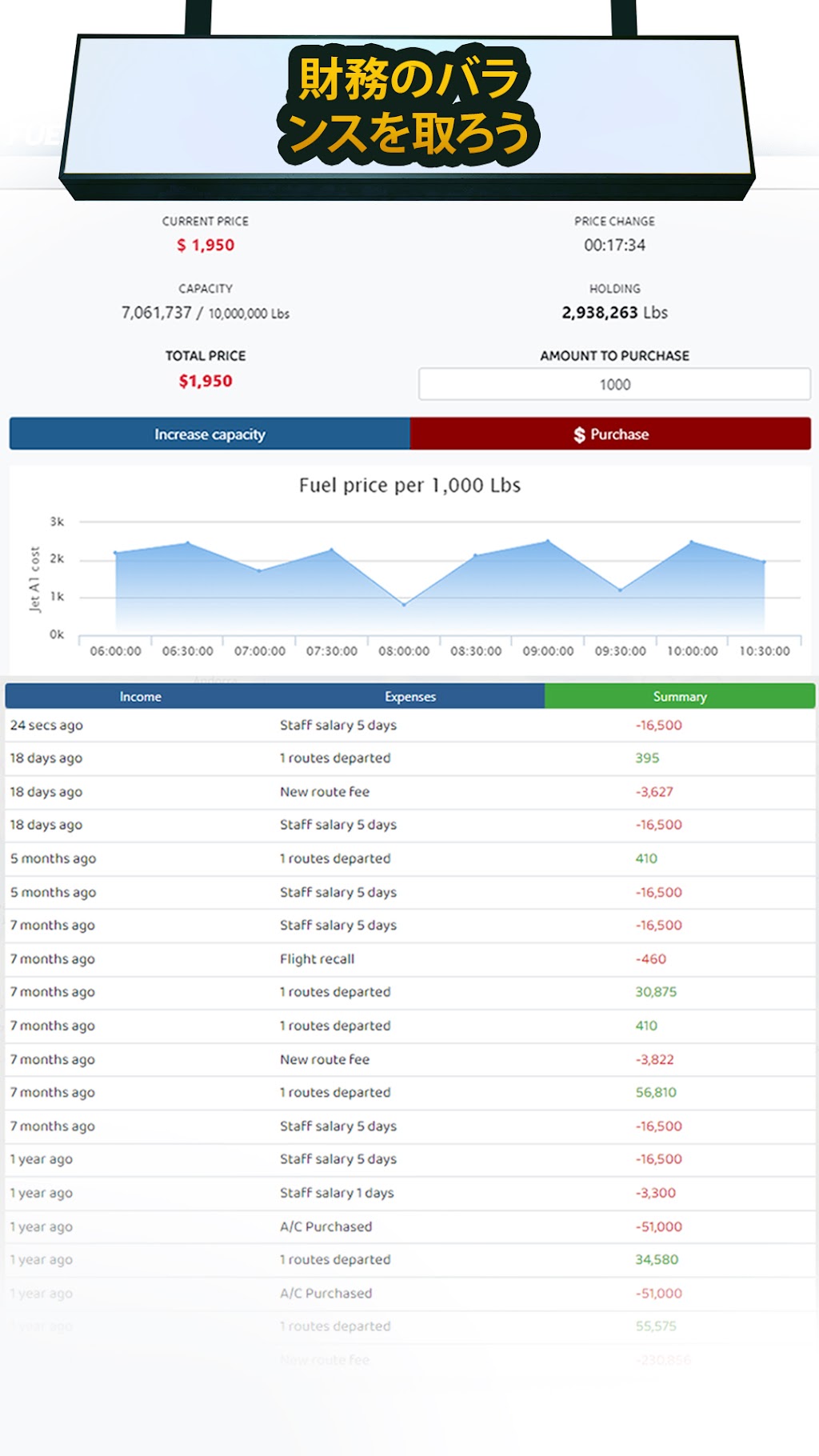Select the 24 secs ago salary row
The image size is (819, 1456).
point(409,726)
